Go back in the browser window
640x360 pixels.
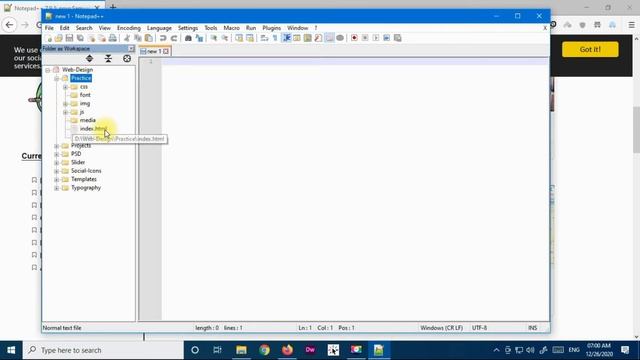click(9, 25)
